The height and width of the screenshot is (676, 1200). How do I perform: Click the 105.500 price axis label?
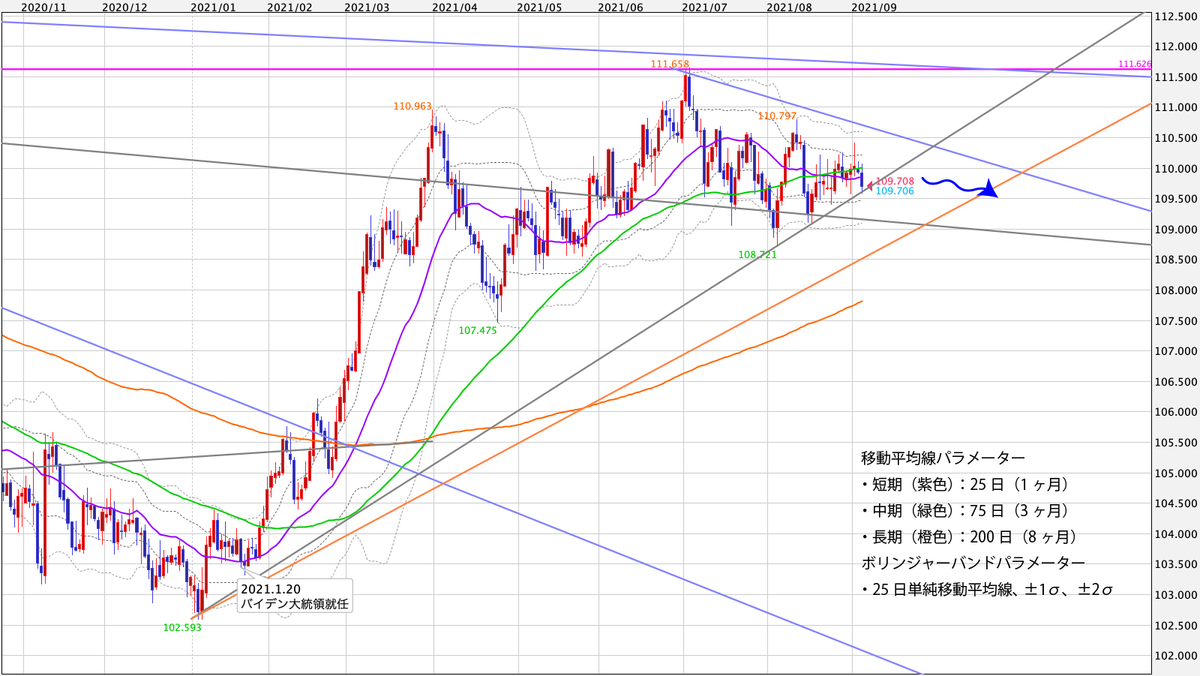1174,444
